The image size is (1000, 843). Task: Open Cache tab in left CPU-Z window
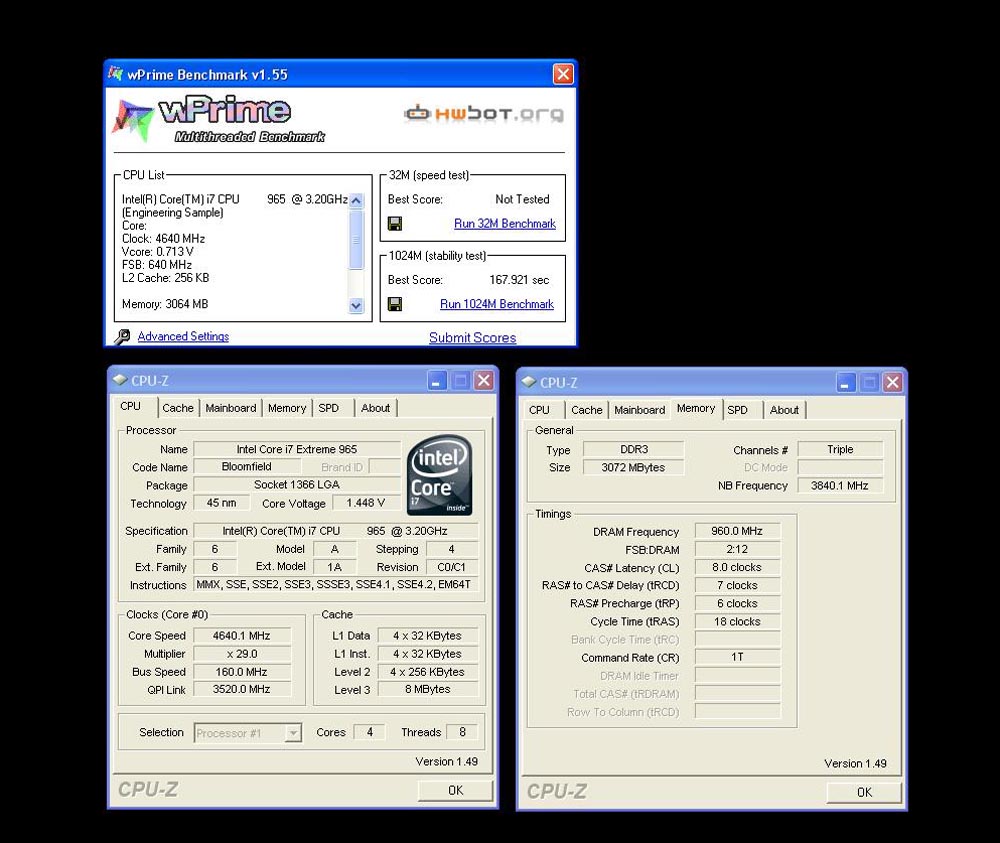pyautogui.click(x=178, y=407)
